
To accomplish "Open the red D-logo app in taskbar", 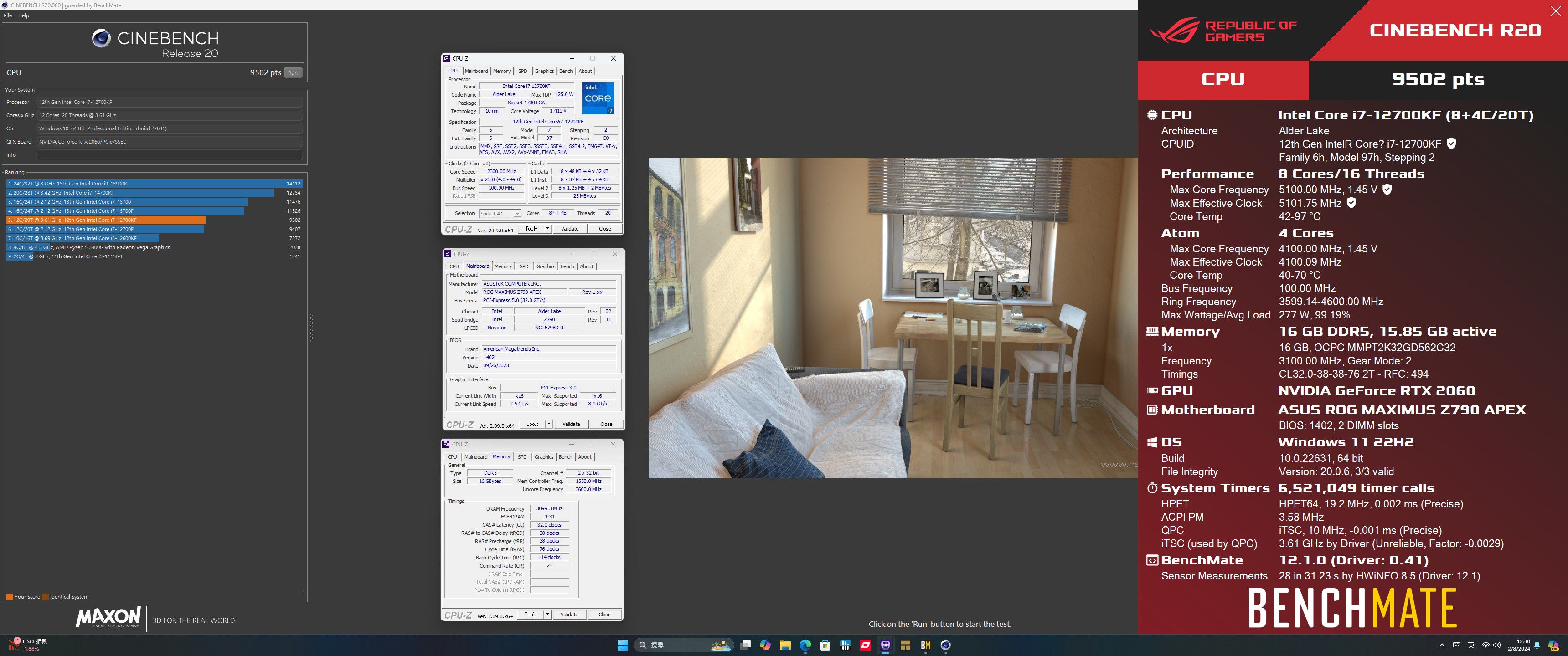I will tap(866, 645).
